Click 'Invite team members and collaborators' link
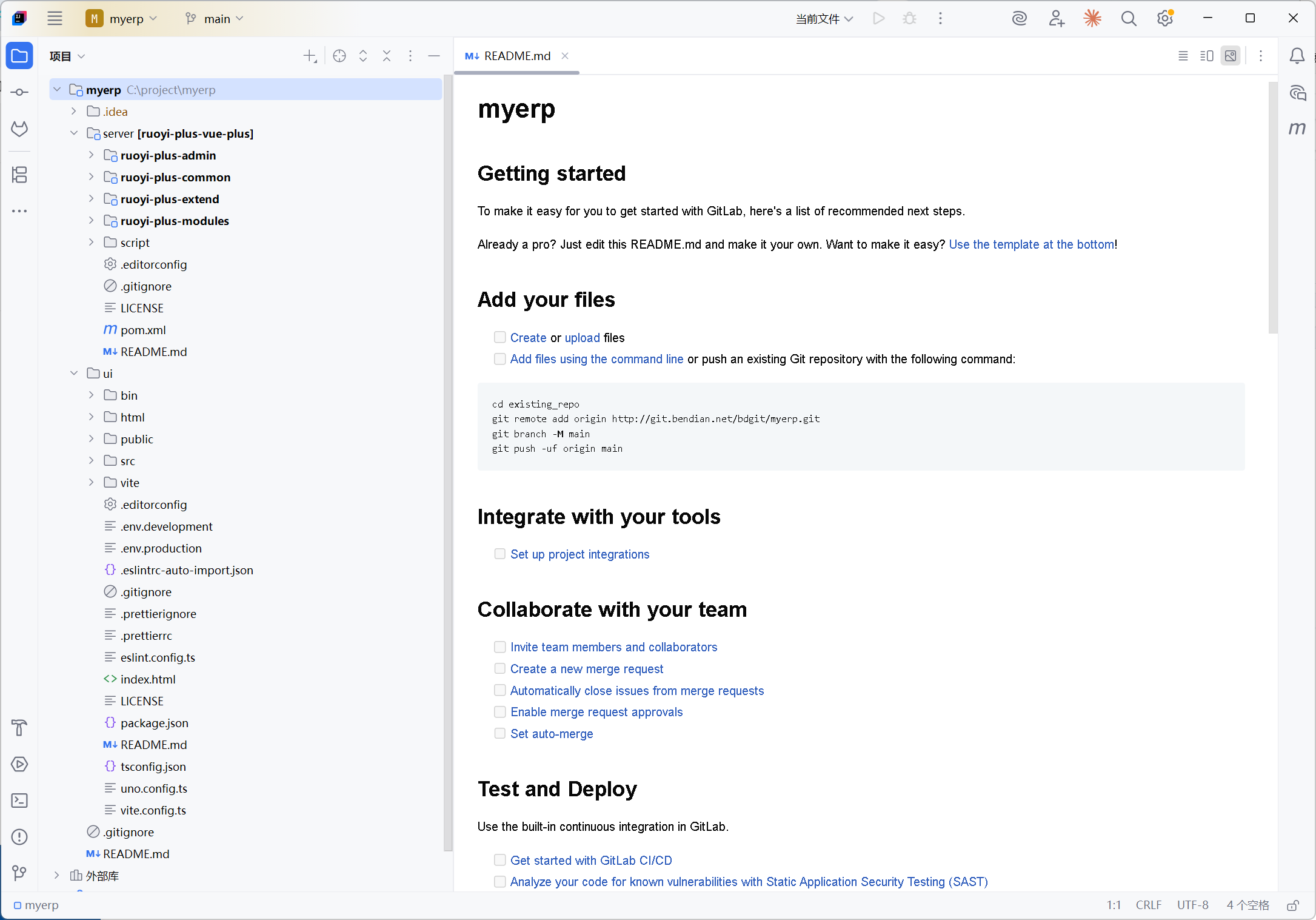The width and height of the screenshot is (1316, 920). coord(613,647)
